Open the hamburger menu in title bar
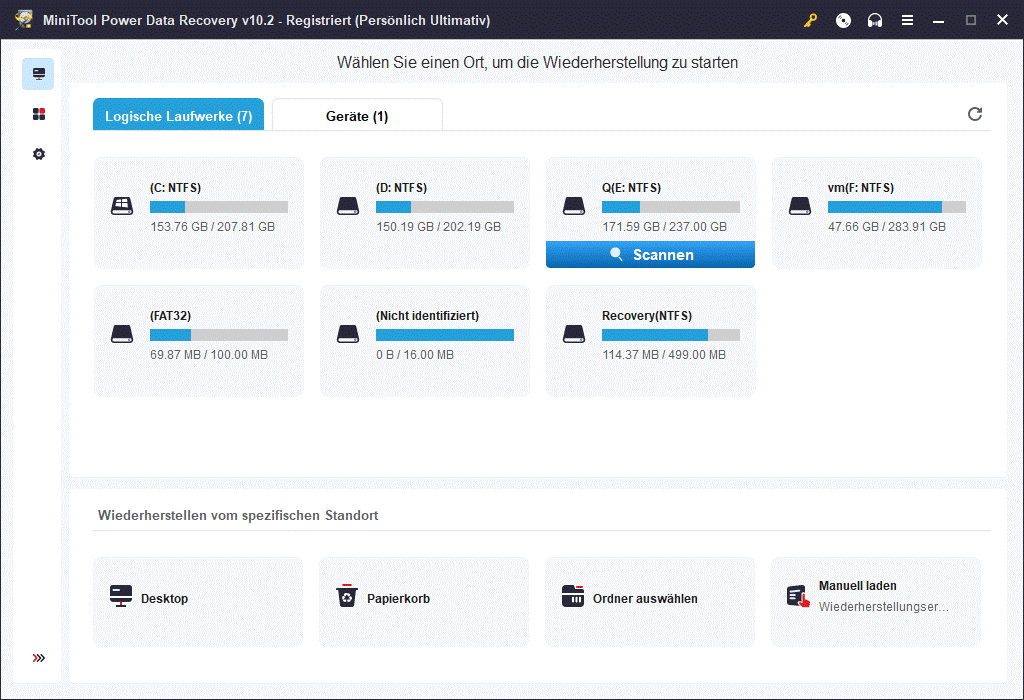1024x700 pixels. point(907,20)
